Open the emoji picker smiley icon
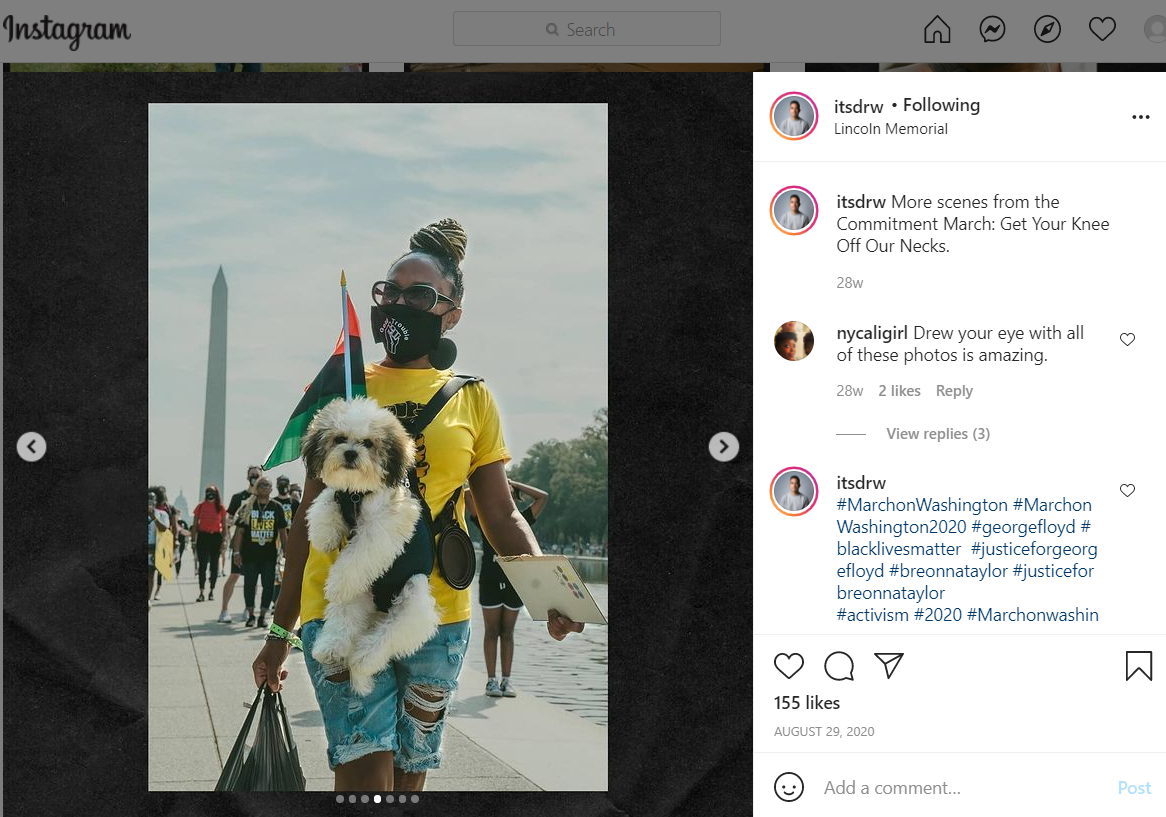1166x817 pixels. [789, 787]
